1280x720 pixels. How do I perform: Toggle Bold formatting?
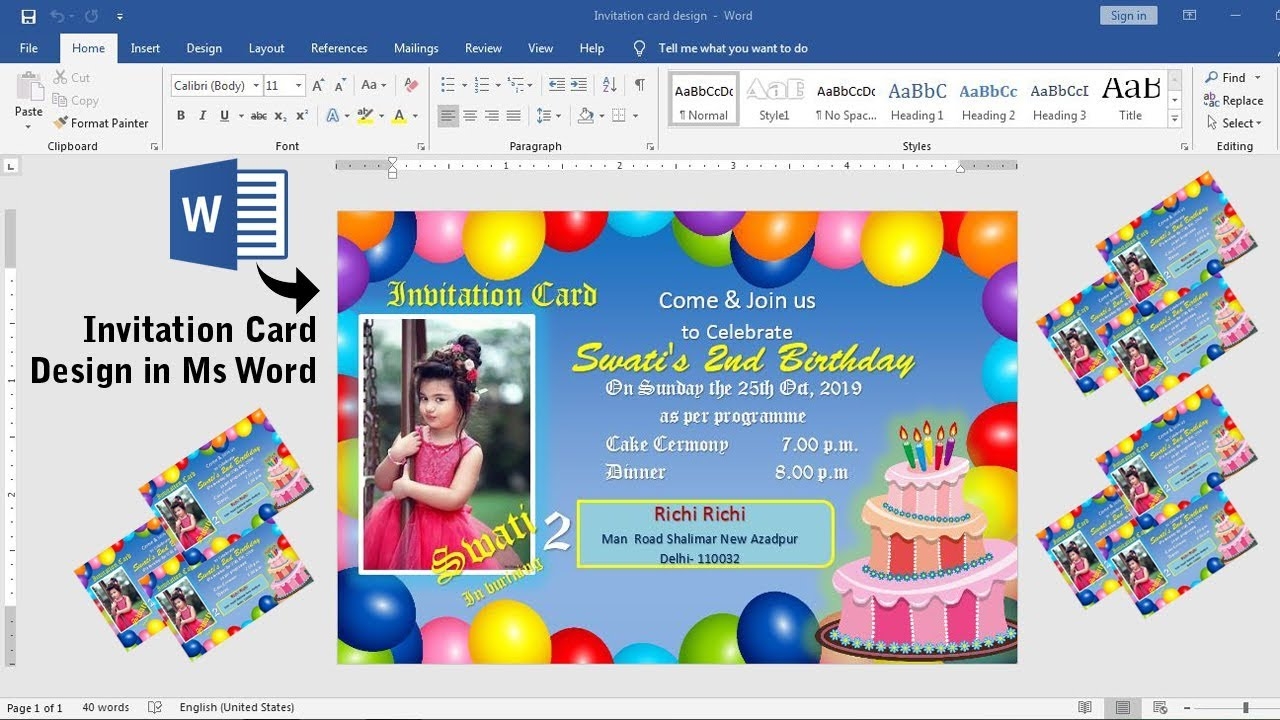pyautogui.click(x=181, y=116)
